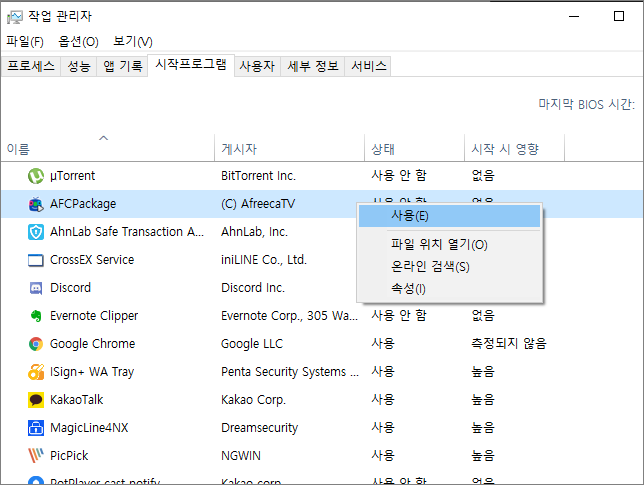Image resolution: width=644 pixels, height=485 pixels.
Task: Select the Evernote Clipper row name
Action: (94, 316)
